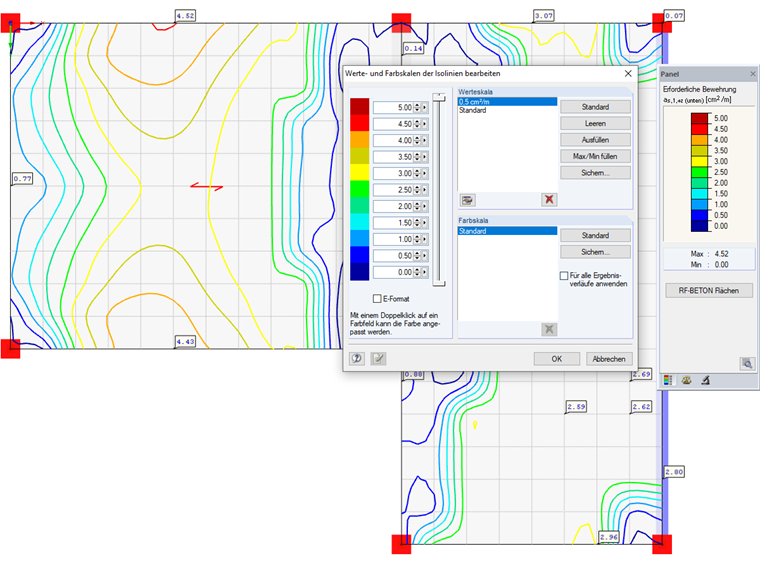Click orange color field in dialog
This screenshot has width=760, height=570.
pyautogui.click(x=360, y=140)
